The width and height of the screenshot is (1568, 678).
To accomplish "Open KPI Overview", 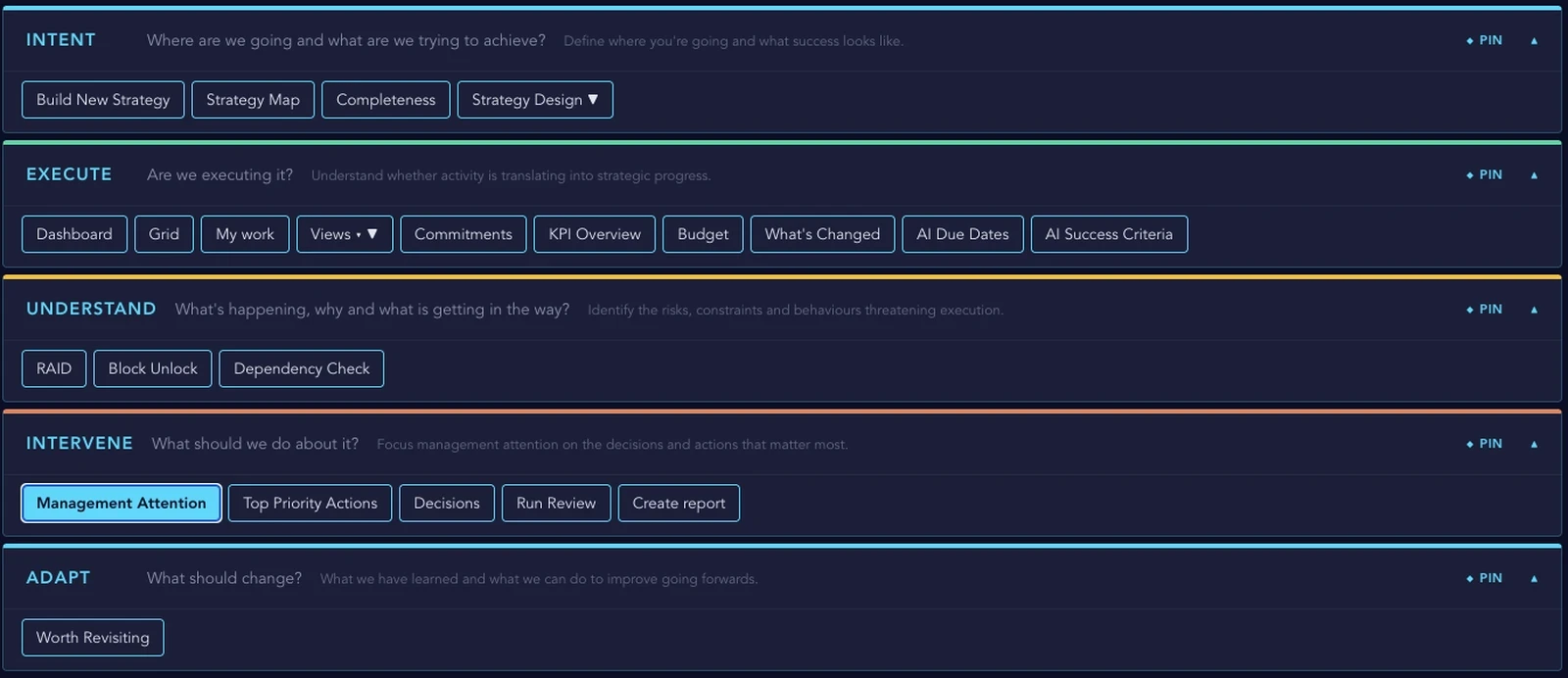I will [x=595, y=234].
